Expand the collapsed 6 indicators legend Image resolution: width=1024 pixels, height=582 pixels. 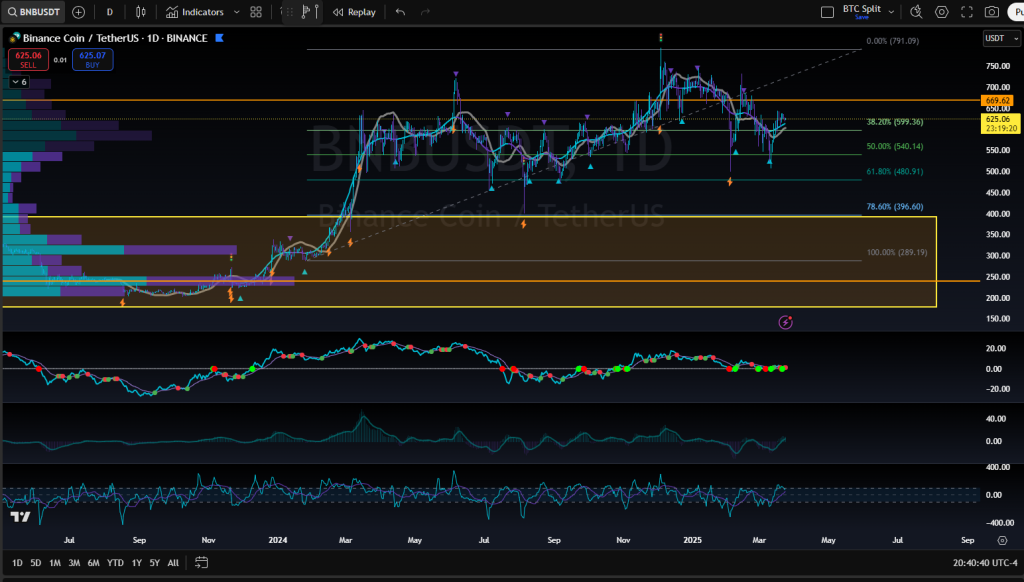point(19,82)
